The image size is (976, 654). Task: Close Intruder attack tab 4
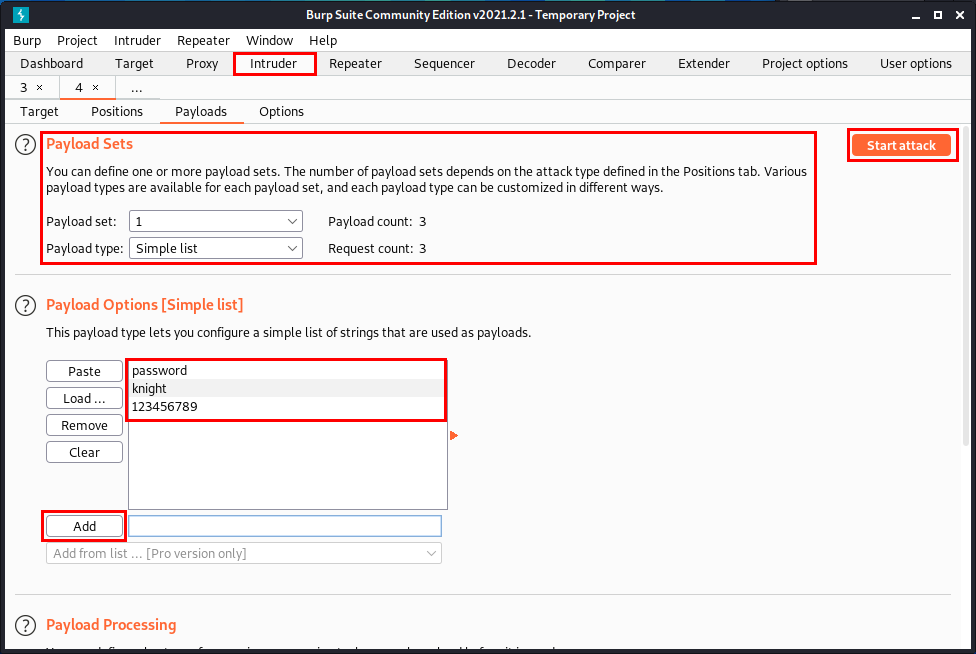pyautogui.click(x=95, y=88)
